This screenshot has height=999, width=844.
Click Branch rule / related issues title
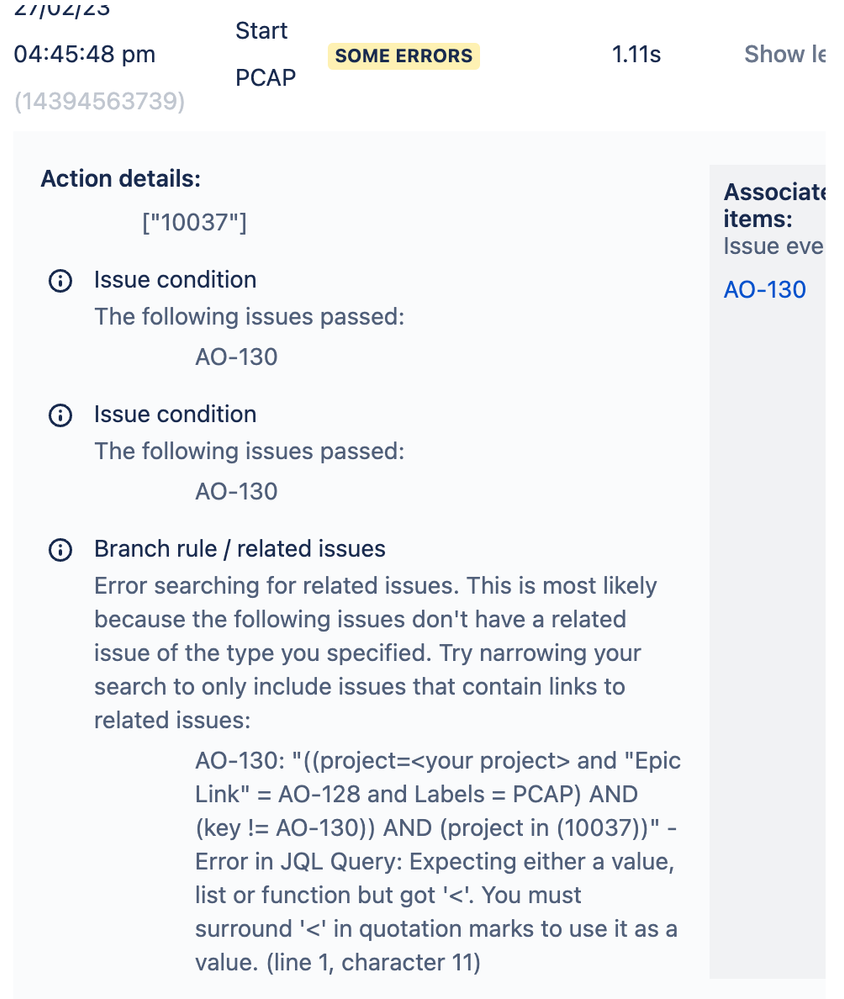[240, 549]
